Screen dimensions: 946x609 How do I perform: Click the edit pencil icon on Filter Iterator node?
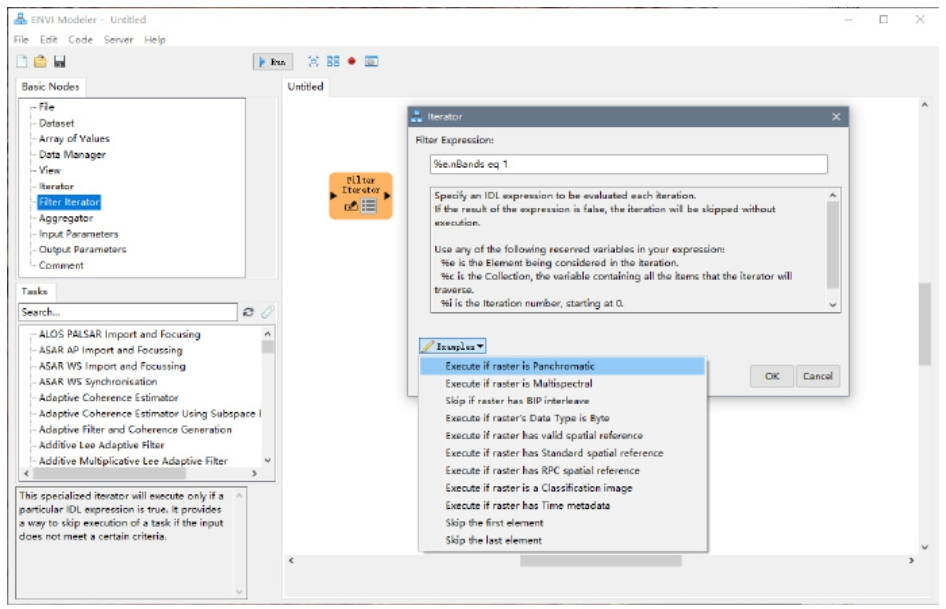pos(351,206)
